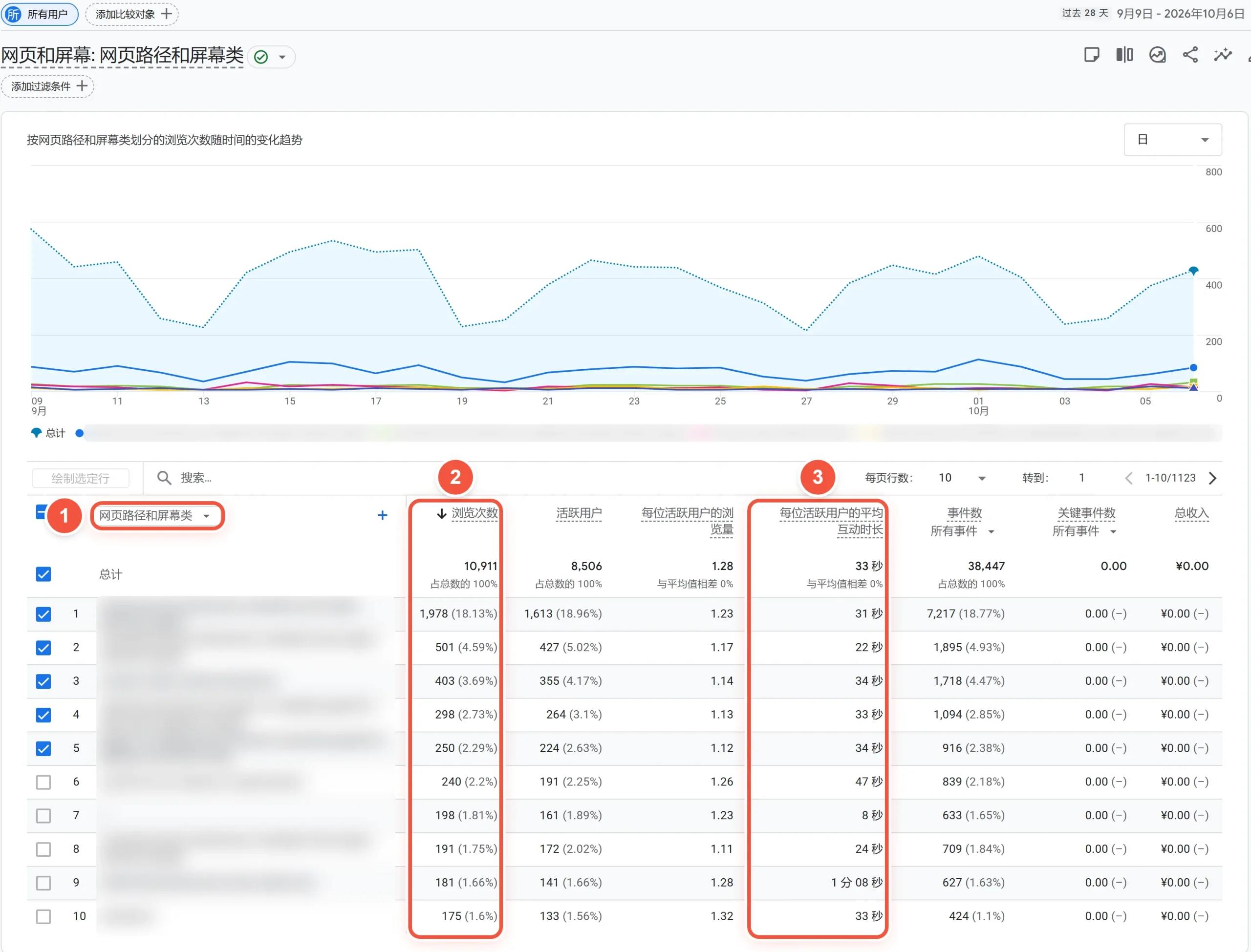Click the 绘制选定行 button

pyautogui.click(x=81, y=478)
